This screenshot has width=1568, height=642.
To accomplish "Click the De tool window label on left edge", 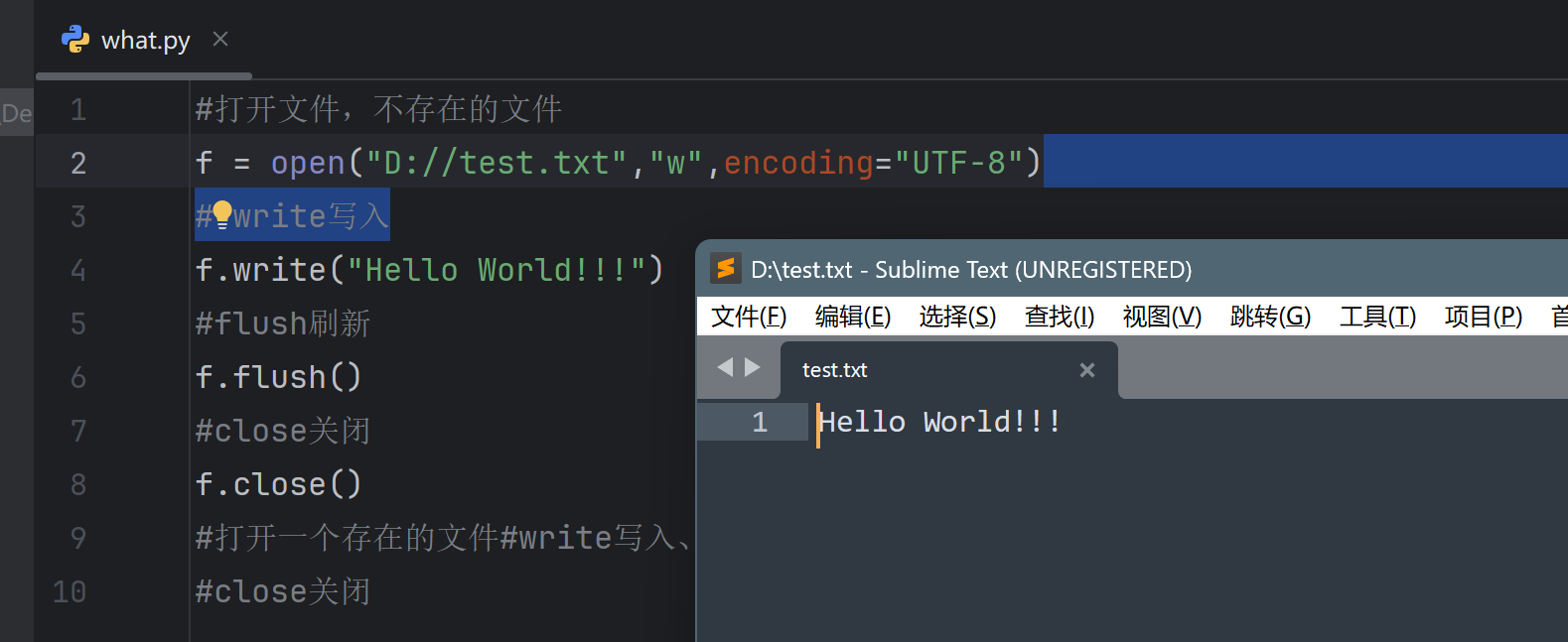I will tap(17, 113).
